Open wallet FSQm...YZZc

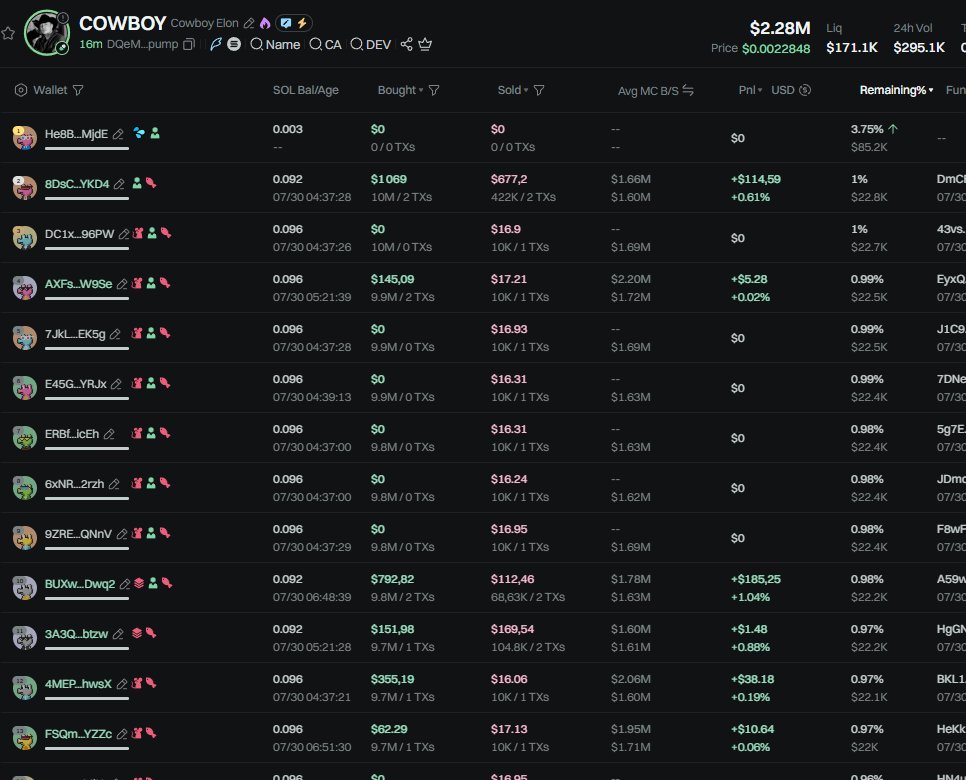coord(78,734)
